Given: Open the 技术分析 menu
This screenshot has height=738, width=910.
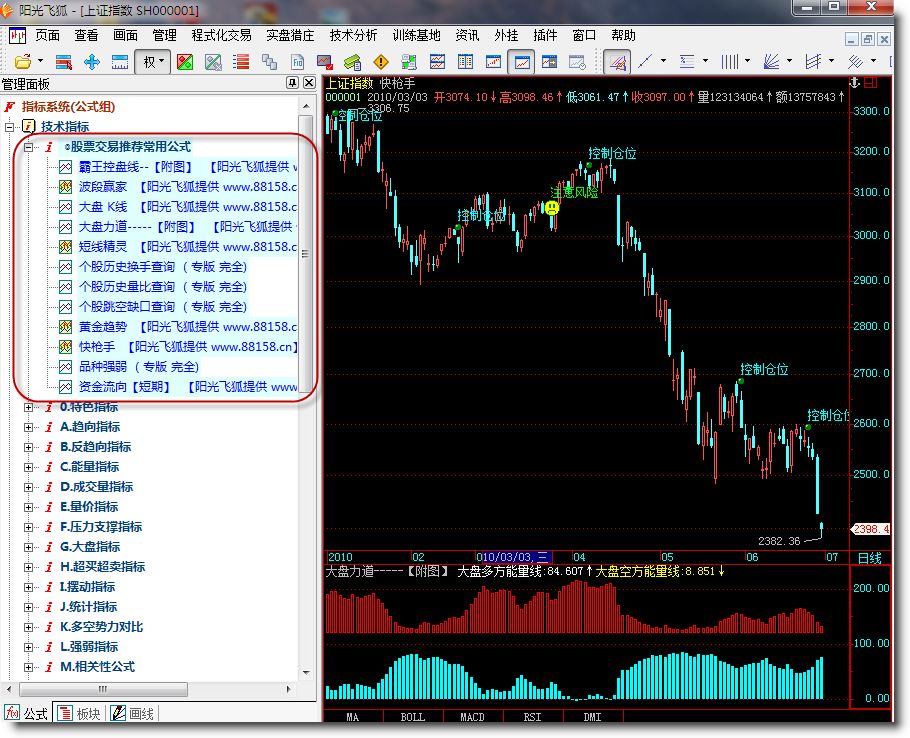Looking at the screenshot, I should click(x=353, y=35).
